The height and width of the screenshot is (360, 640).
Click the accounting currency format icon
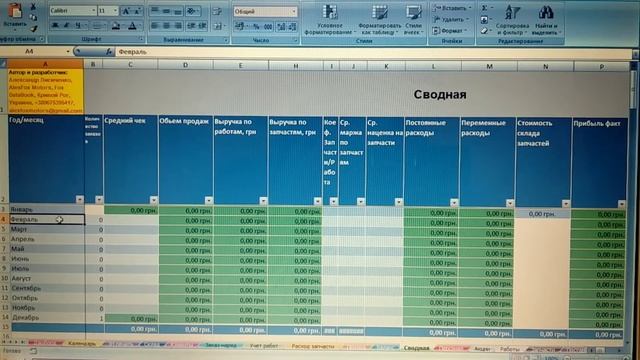pyautogui.click(x=241, y=27)
